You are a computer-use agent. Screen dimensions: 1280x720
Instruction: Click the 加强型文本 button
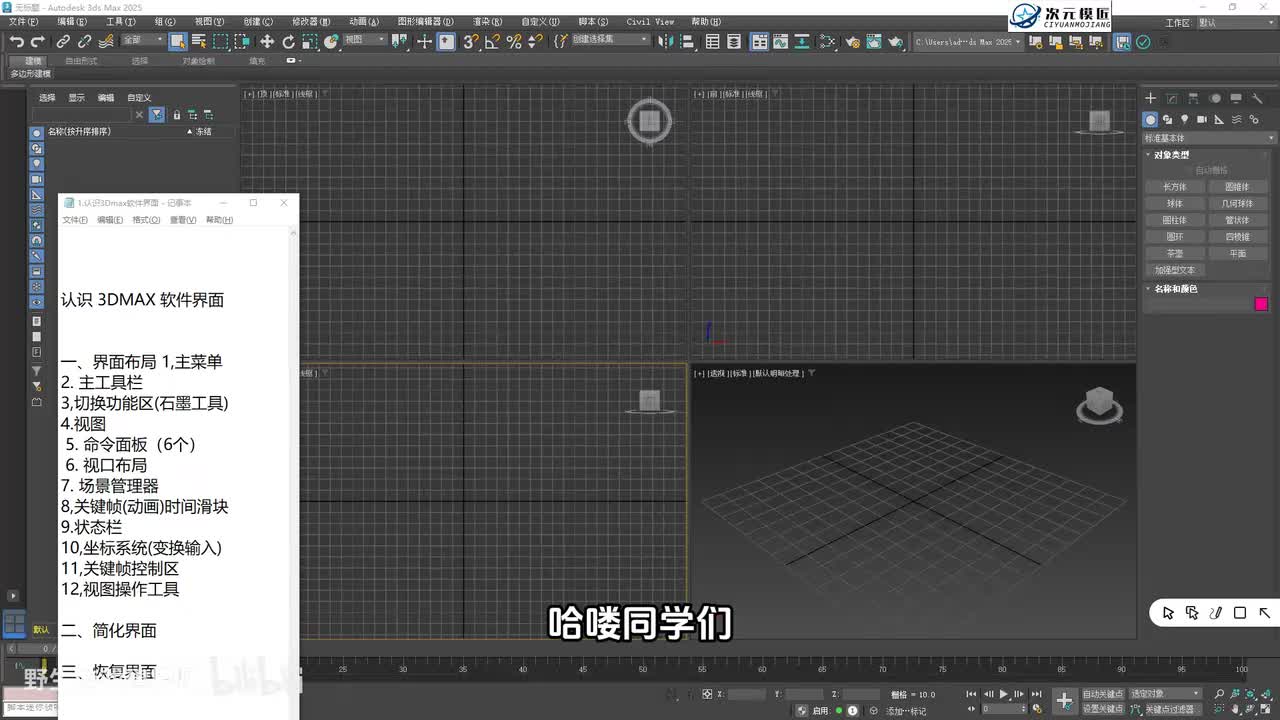(1175, 270)
